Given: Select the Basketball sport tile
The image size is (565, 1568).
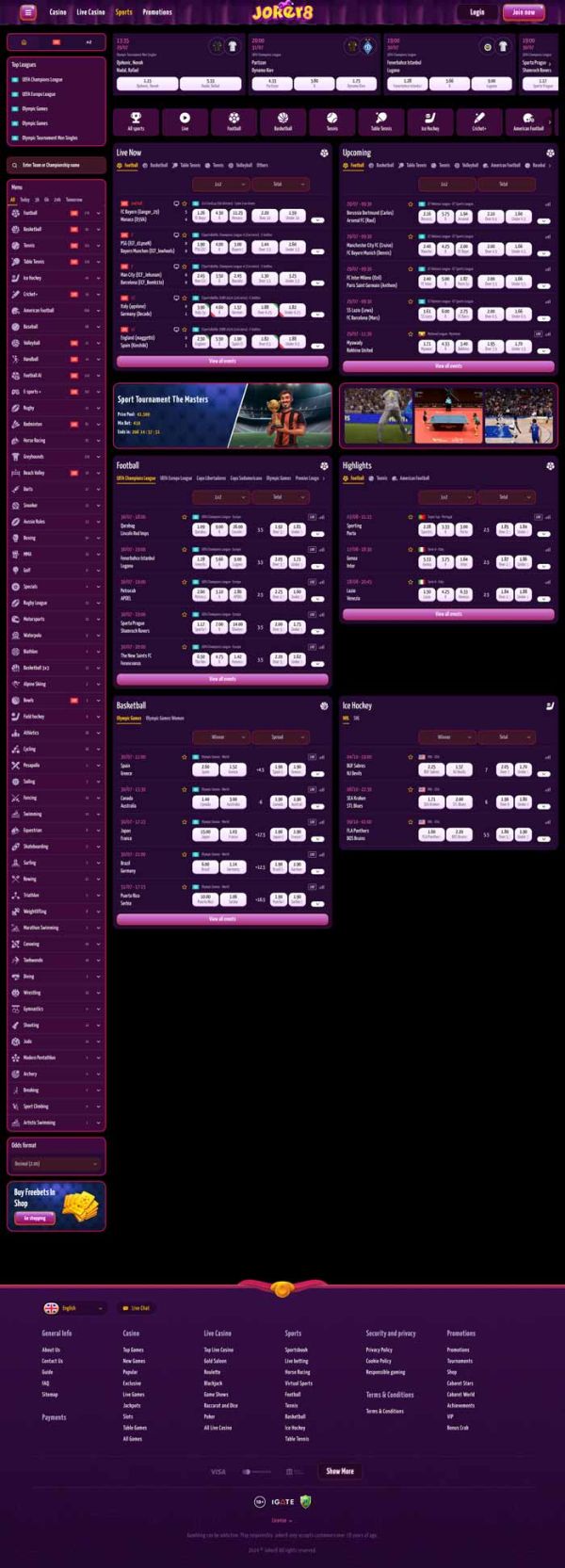Looking at the screenshot, I should [282, 122].
